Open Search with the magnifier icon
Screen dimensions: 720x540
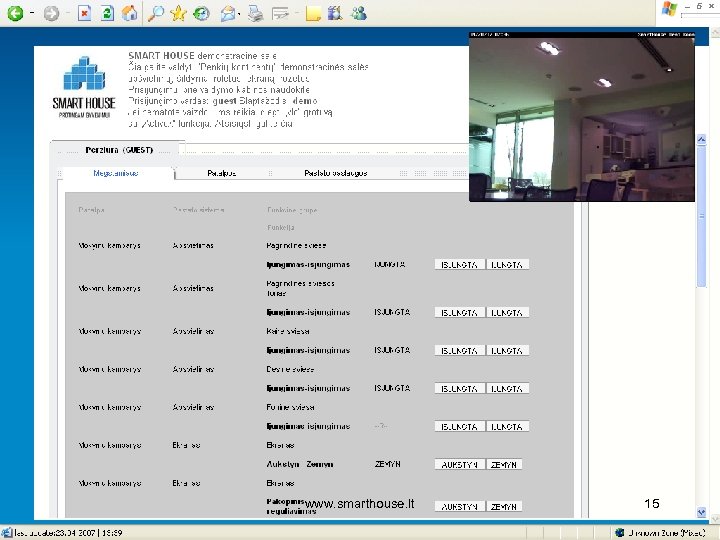[156, 13]
